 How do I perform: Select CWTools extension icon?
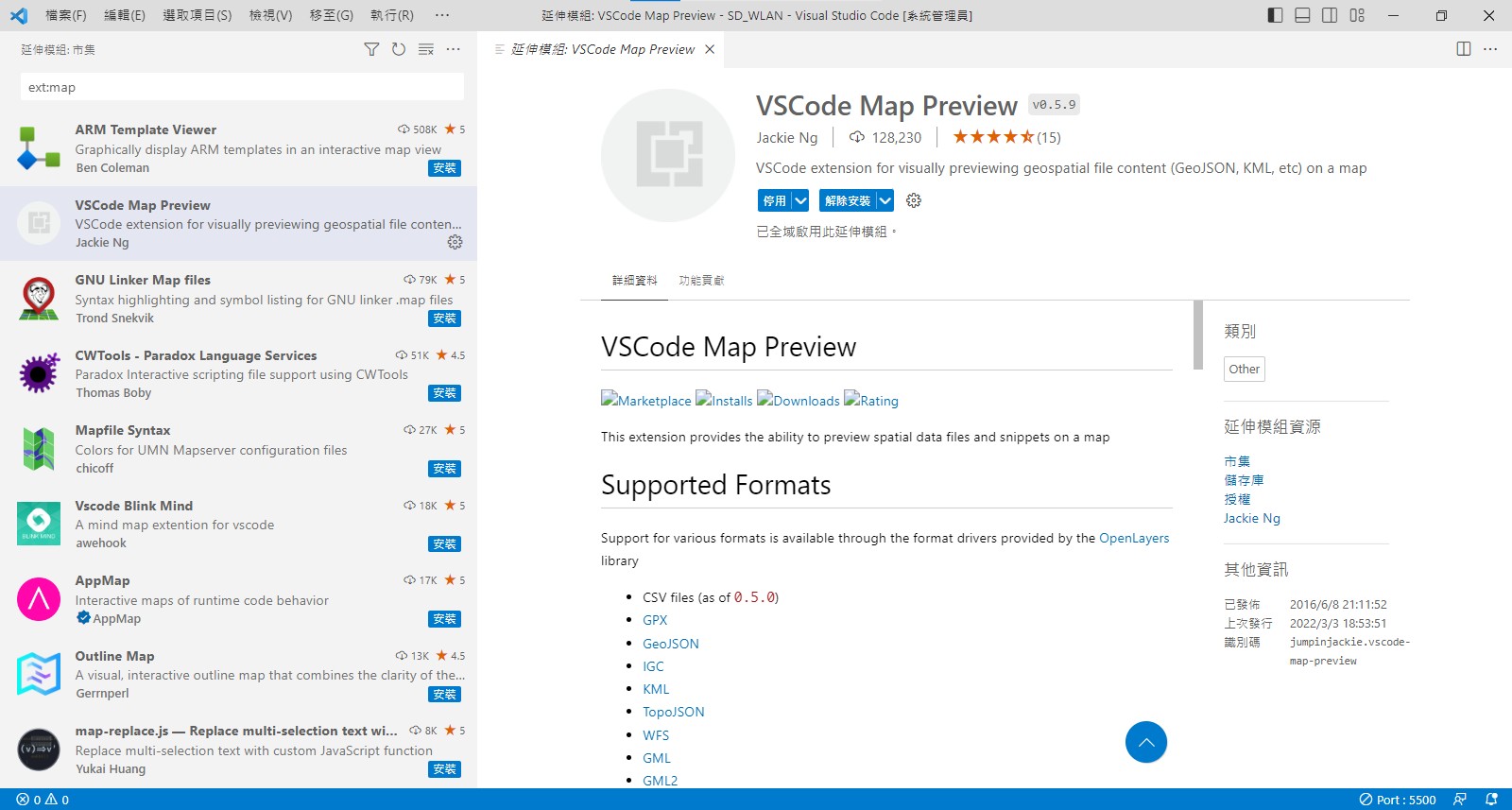tap(39, 374)
